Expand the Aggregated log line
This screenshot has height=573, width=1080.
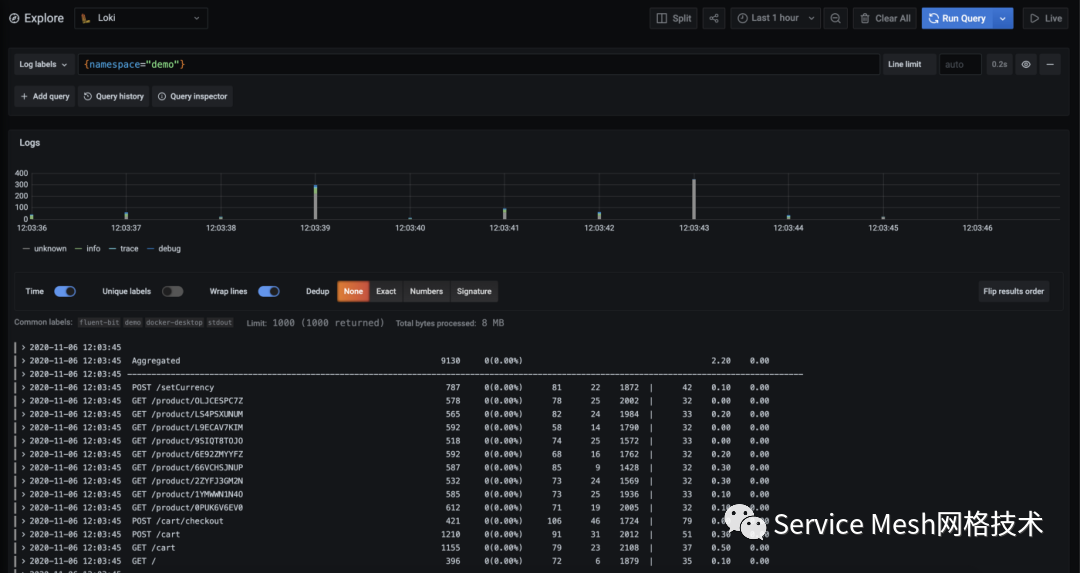point(23,361)
